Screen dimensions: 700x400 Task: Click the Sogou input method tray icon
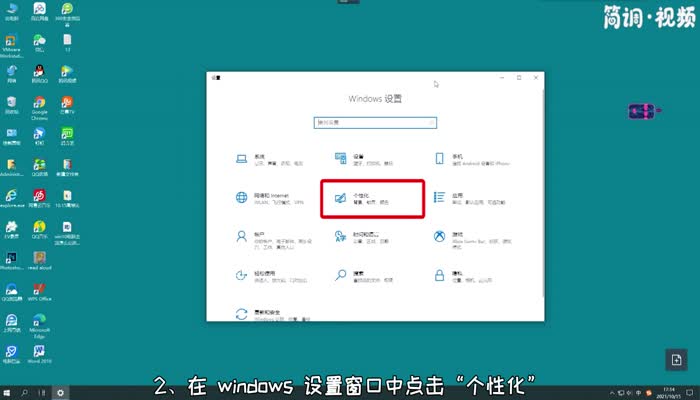coord(649,393)
